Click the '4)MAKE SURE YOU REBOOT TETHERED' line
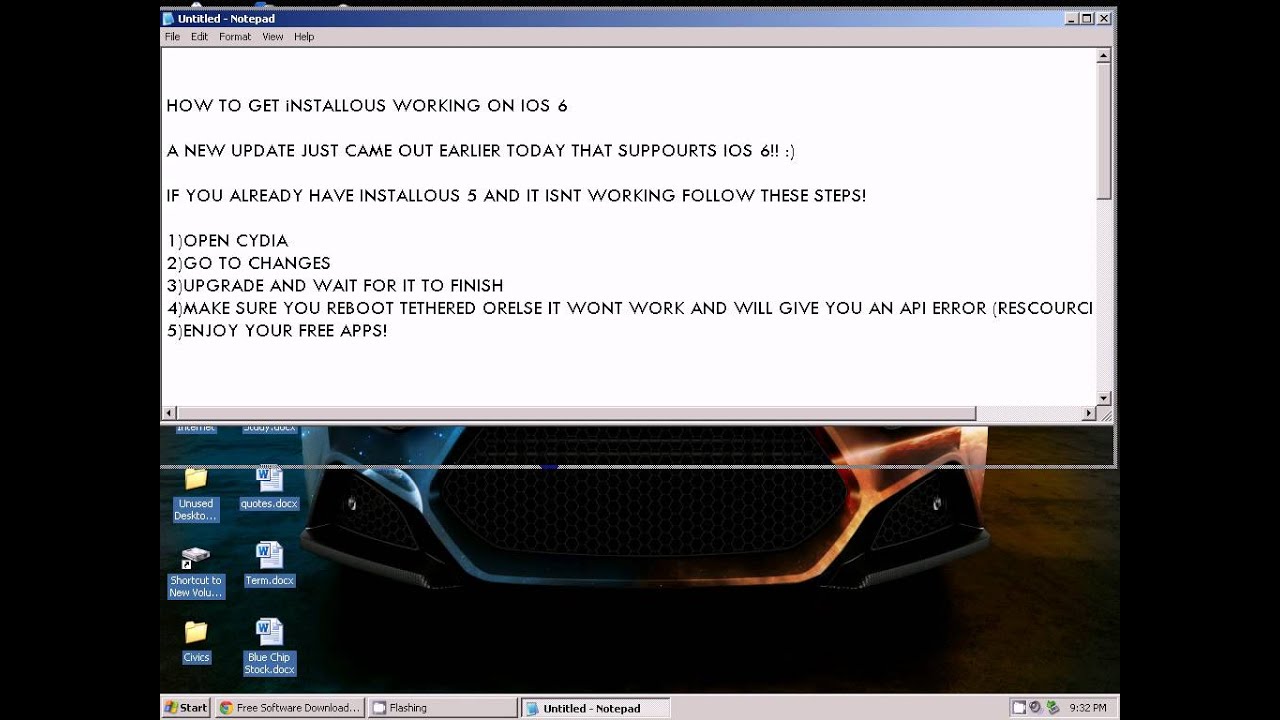The height and width of the screenshot is (720, 1280). 630,308
